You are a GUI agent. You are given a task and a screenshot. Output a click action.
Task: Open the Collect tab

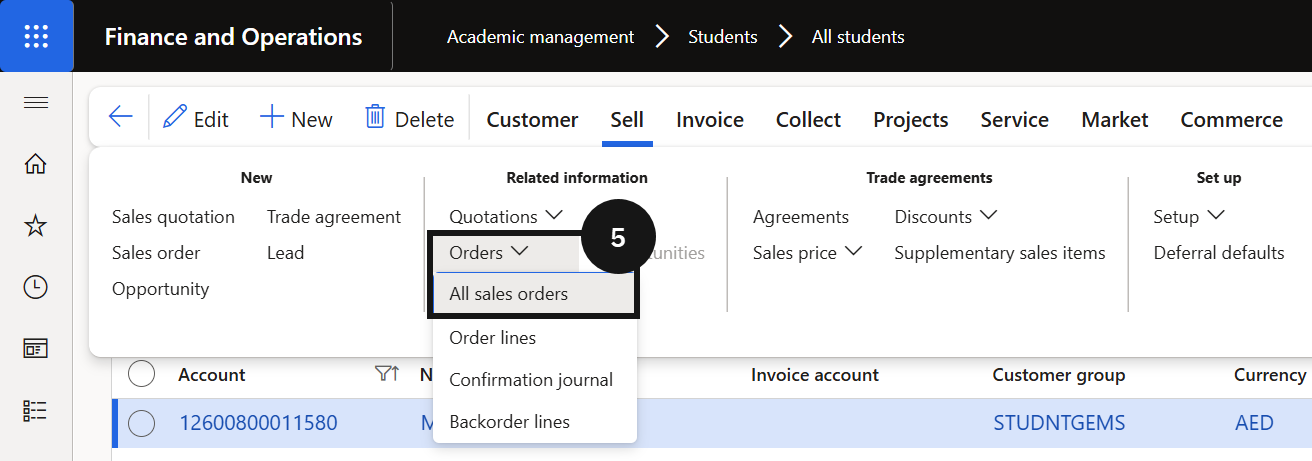[x=808, y=119]
